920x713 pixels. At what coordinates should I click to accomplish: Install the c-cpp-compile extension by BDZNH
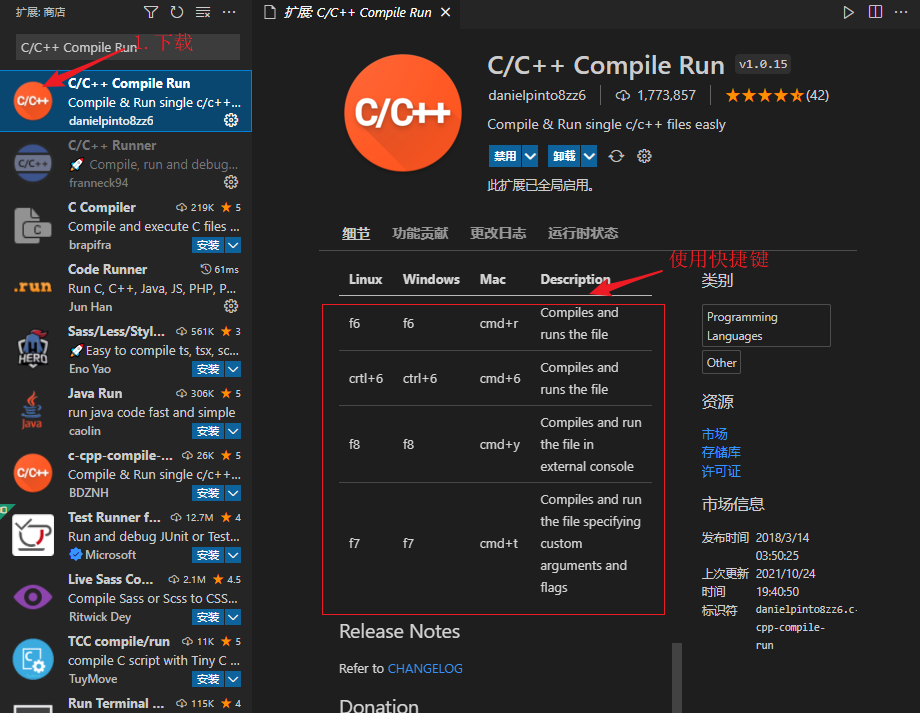(x=208, y=493)
